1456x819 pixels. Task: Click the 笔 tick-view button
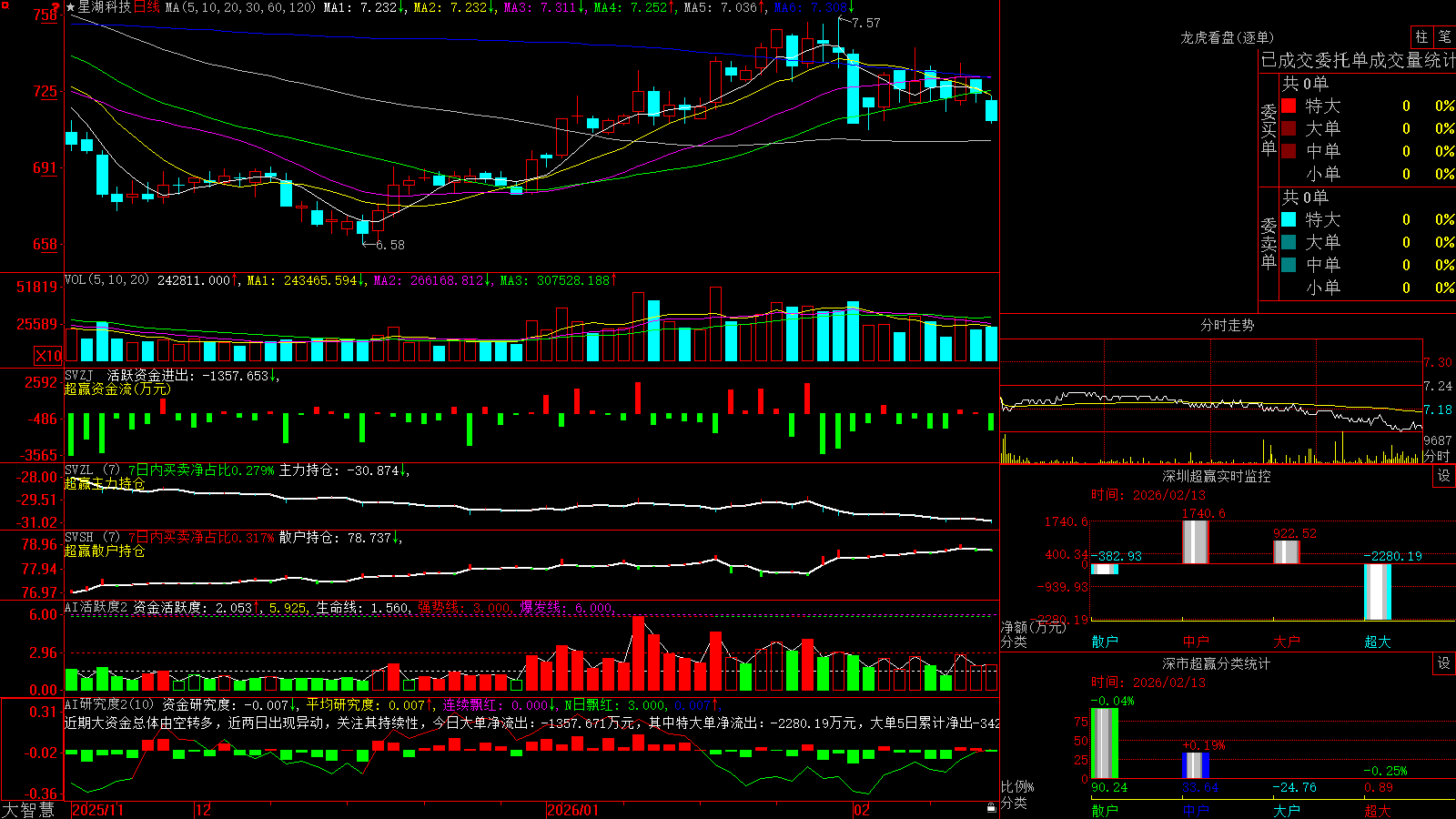(1444, 37)
